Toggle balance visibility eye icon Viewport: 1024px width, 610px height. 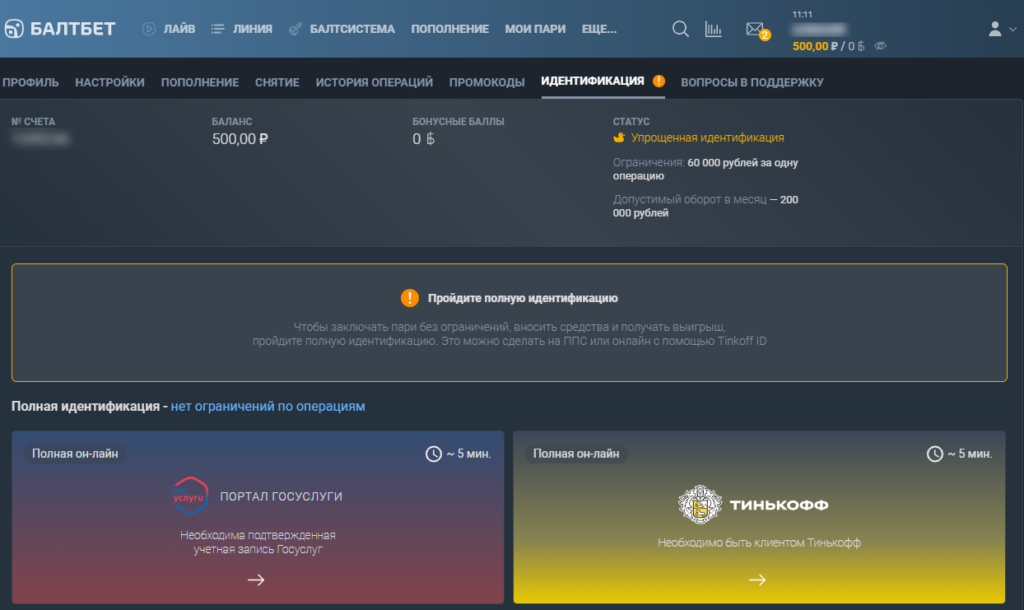click(x=880, y=46)
